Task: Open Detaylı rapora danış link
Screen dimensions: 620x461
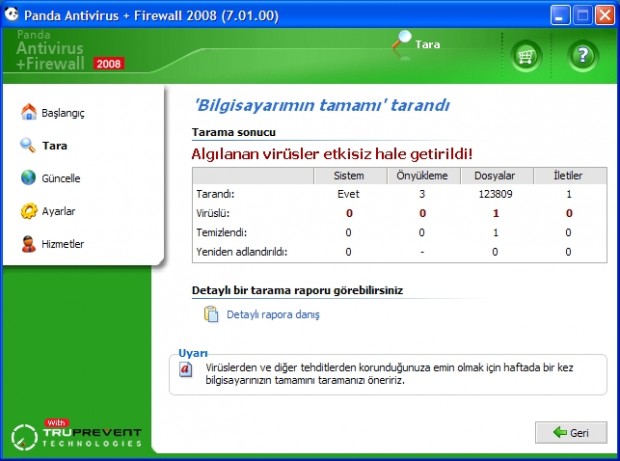Action: click(273, 315)
